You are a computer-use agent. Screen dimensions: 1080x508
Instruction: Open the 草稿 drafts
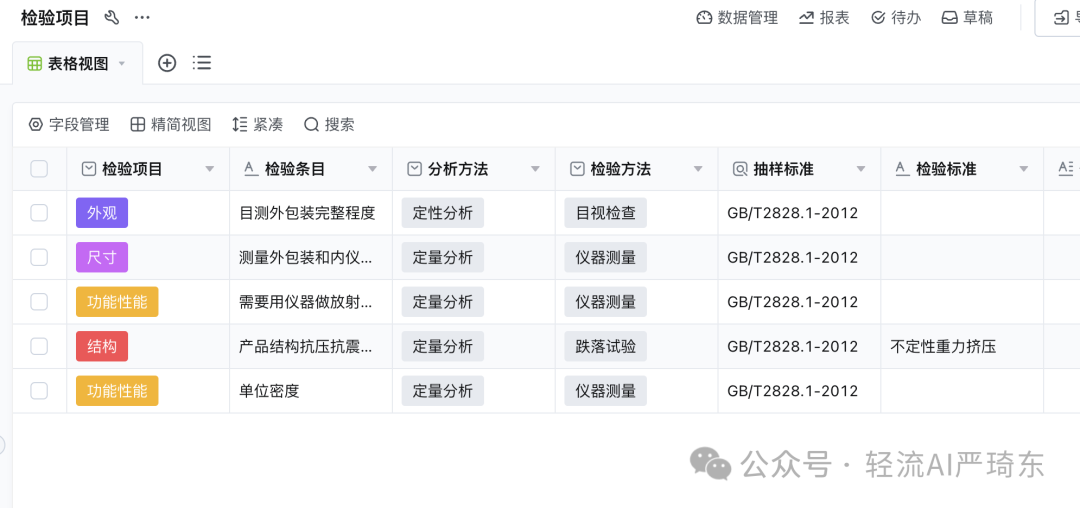[x=968, y=18]
